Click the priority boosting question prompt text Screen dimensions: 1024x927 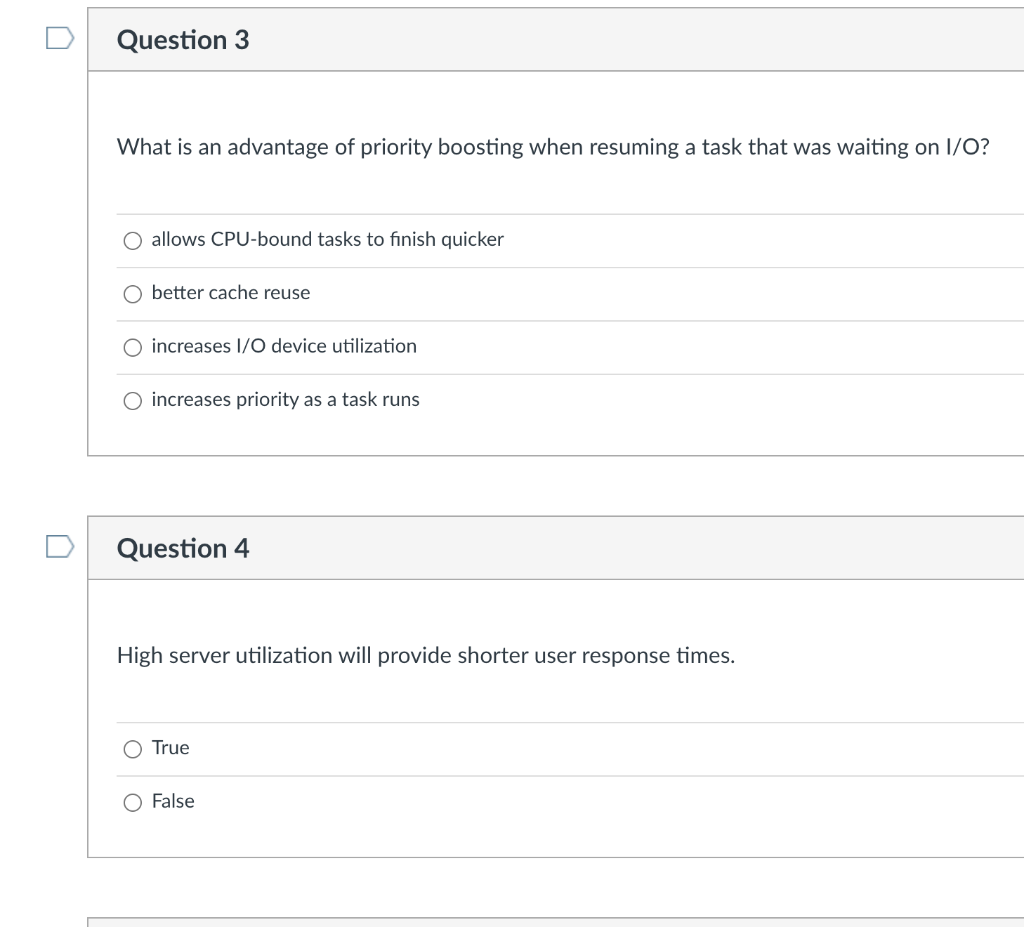553,148
